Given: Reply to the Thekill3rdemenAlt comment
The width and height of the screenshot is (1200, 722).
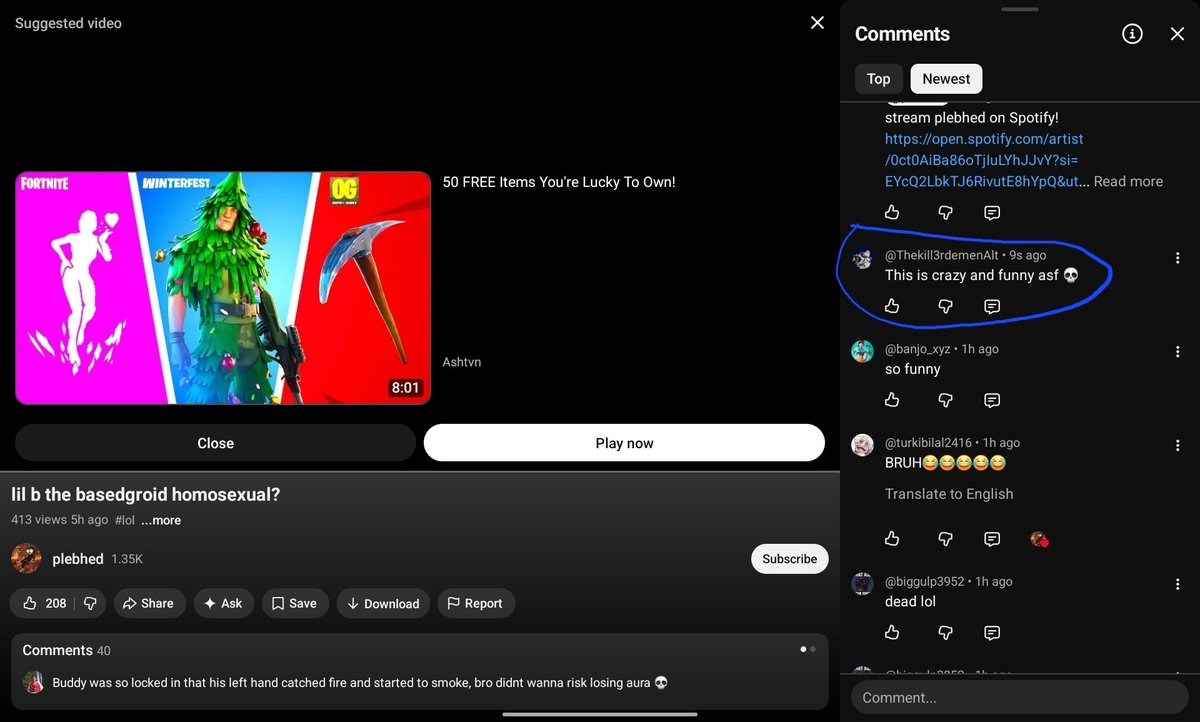Looking at the screenshot, I should coord(992,306).
